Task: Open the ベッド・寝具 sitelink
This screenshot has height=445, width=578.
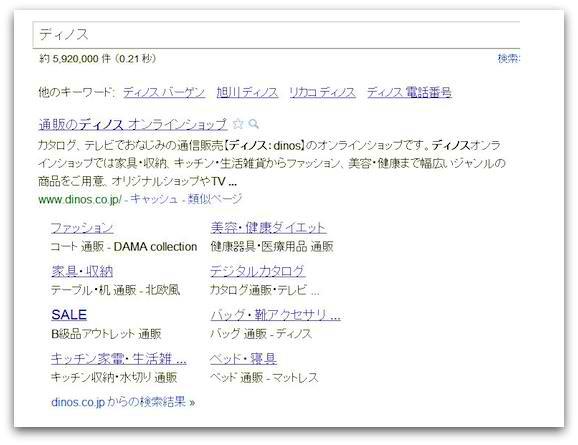Action: point(243,358)
